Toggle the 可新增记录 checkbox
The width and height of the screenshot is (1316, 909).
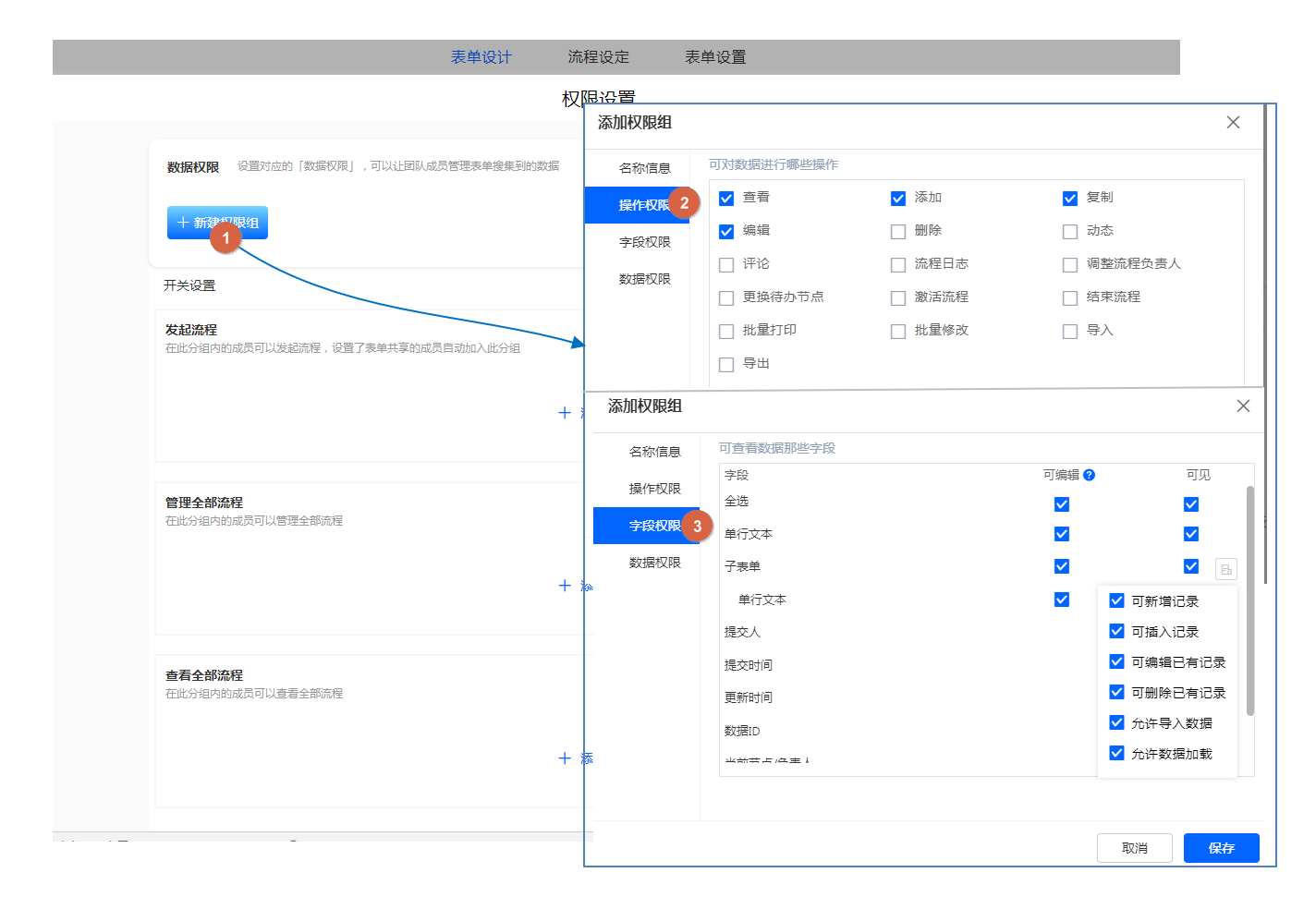point(1116,600)
